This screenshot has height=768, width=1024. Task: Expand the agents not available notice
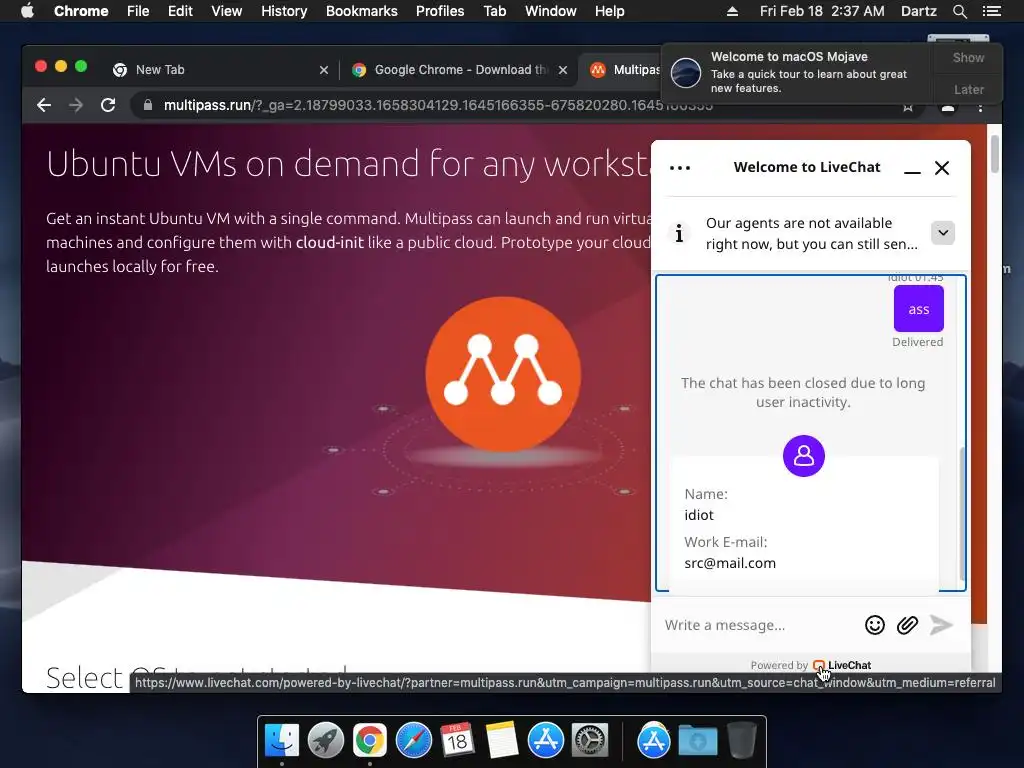coord(943,232)
